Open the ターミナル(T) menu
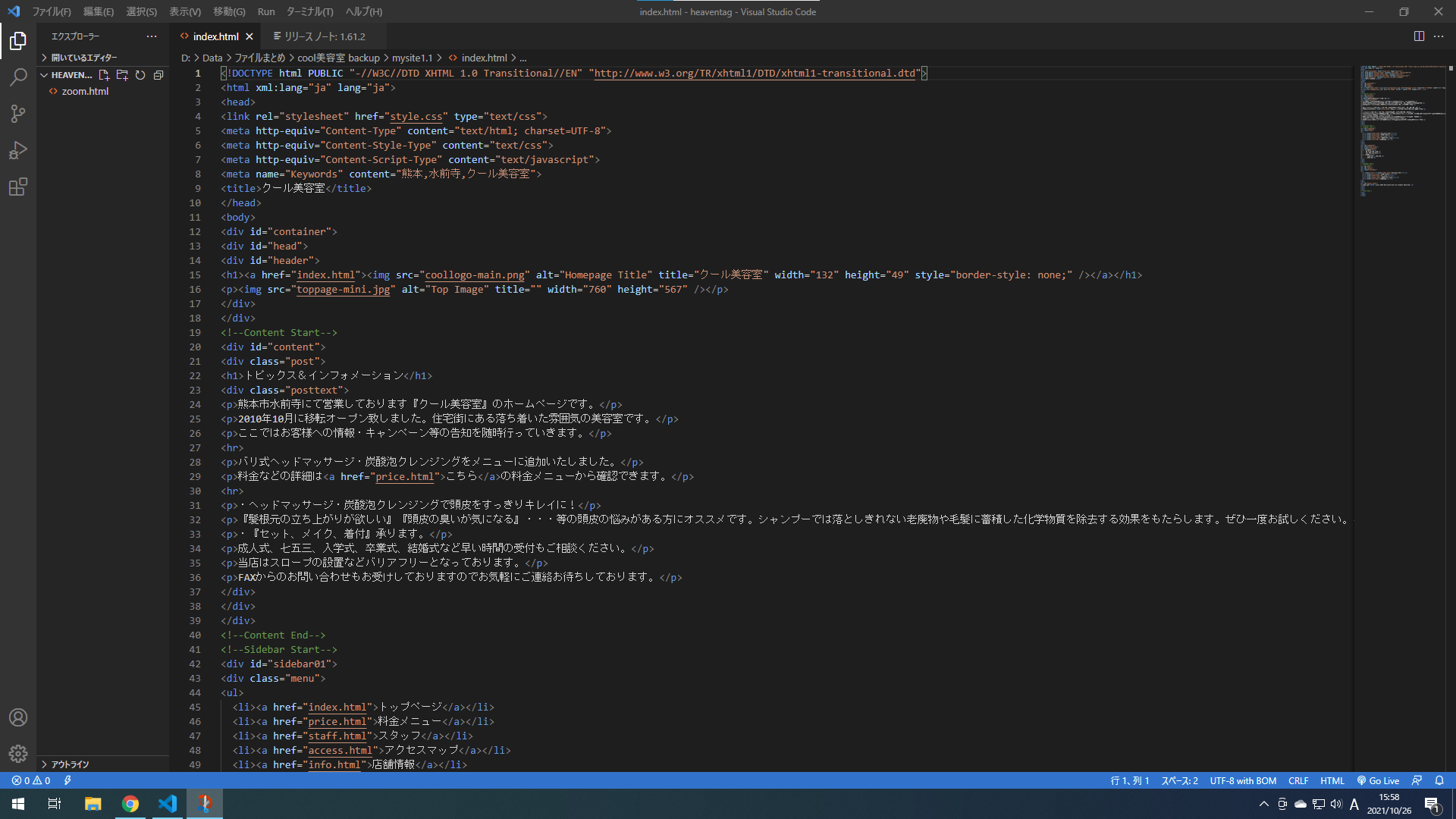The height and width of the screenshot is (819, 1456). coord(309,11)
